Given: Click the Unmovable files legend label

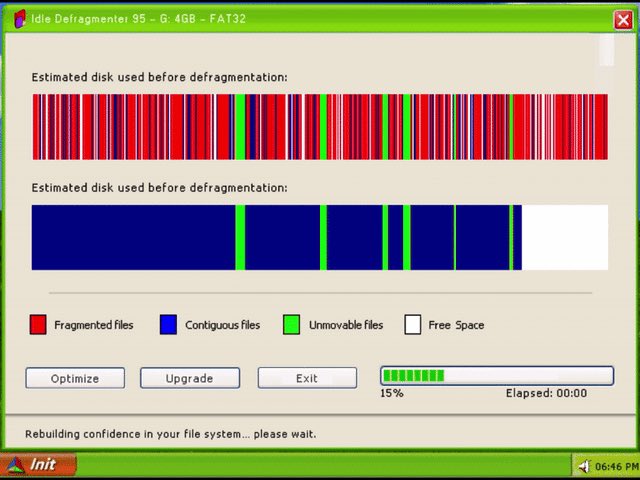Looking at the screenshot, I should 346,325.
